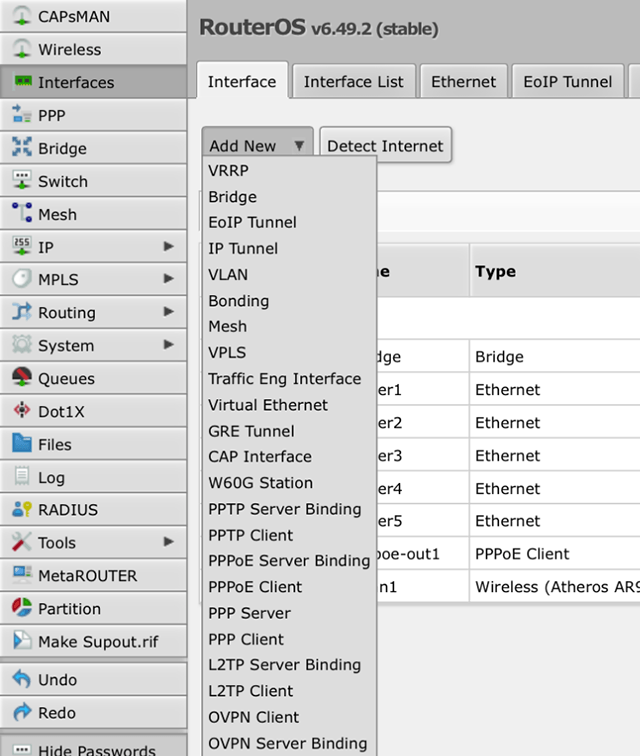Select PPP Server entry
Screen dimensions: 640x756
[x=289, y=613]
